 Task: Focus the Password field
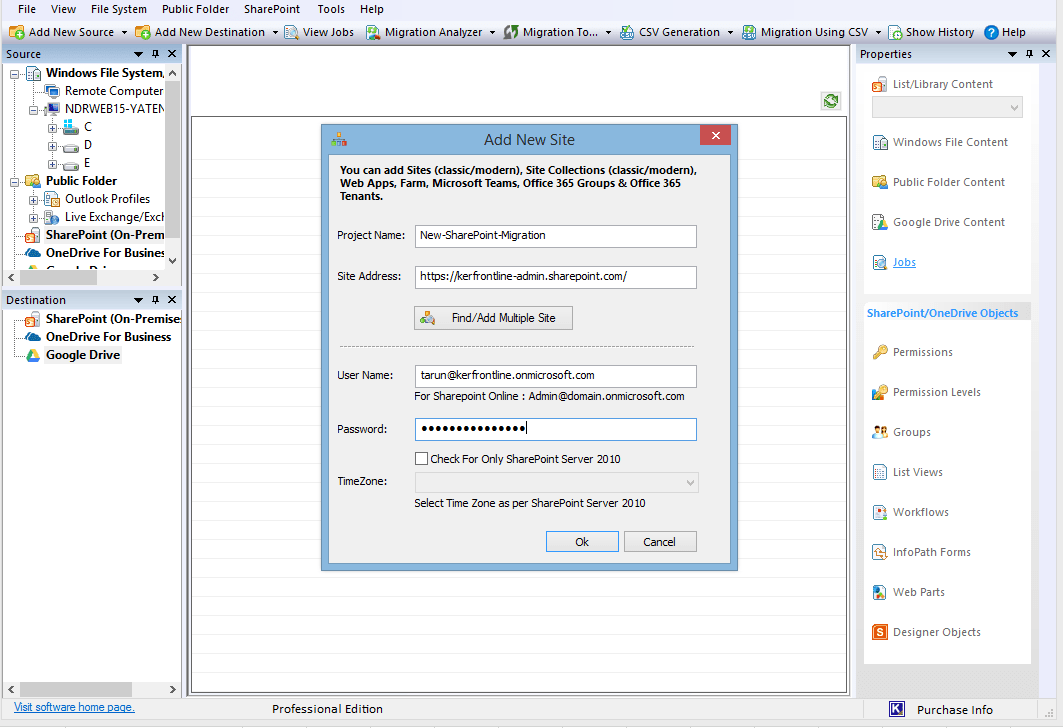[555, 429]
